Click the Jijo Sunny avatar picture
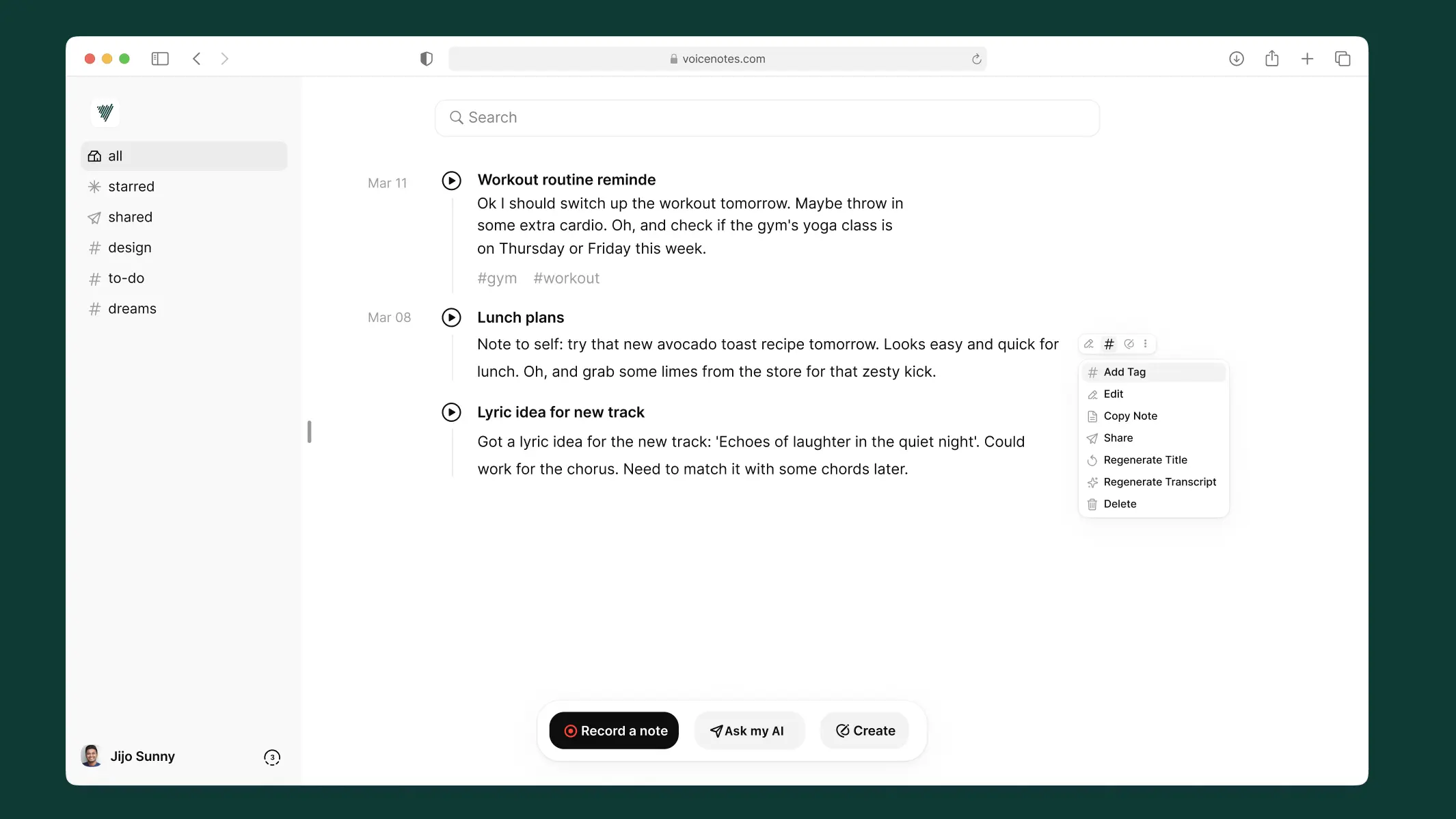This screenshot has width=1456, height=819. point(91,756)
